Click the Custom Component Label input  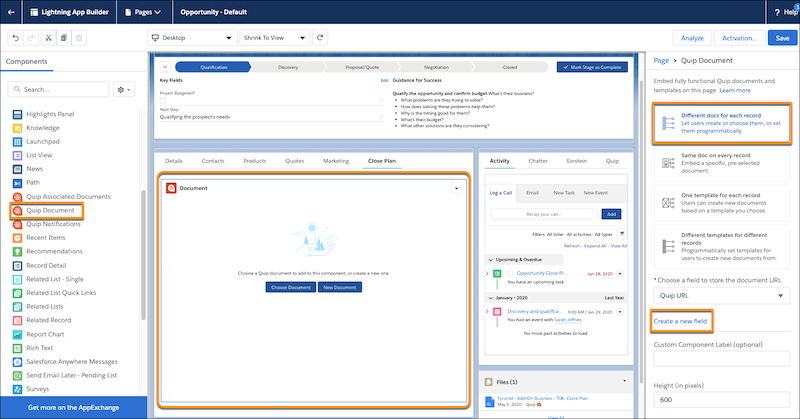coord(721,359)
